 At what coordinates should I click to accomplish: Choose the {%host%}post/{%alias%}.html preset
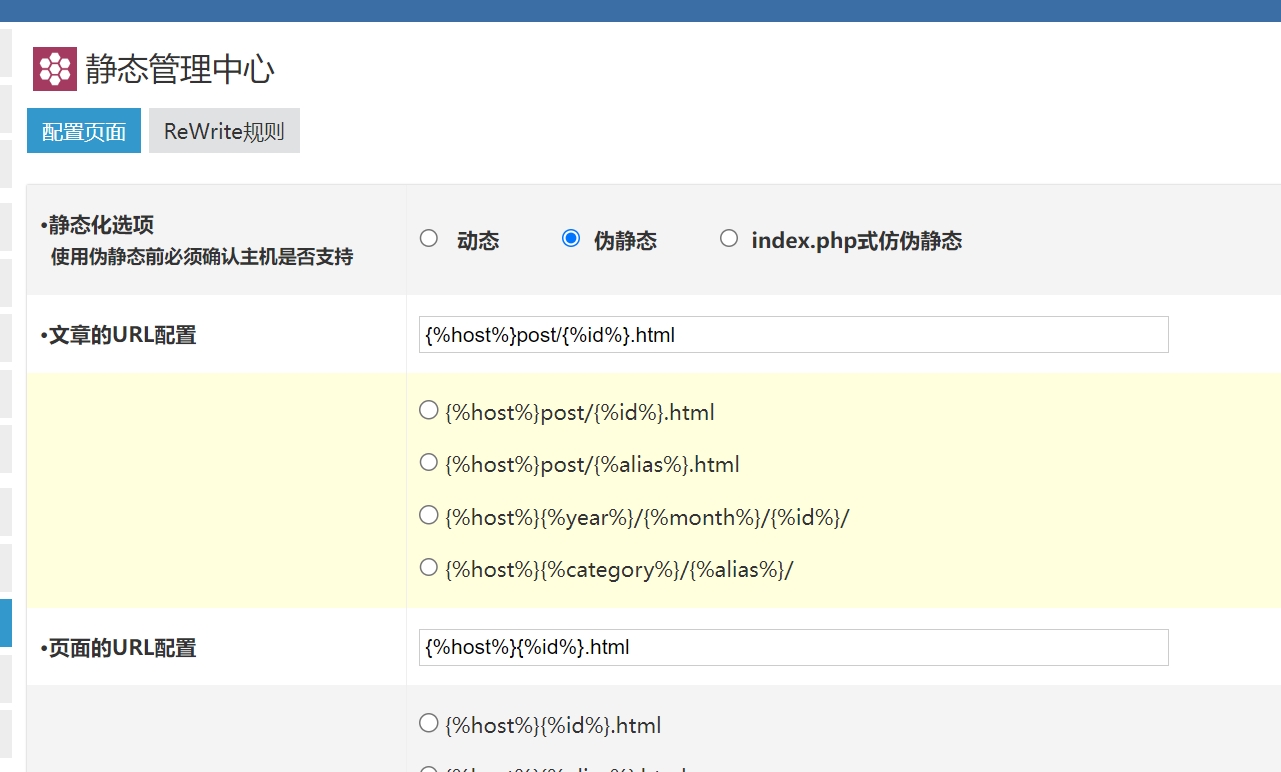click(429, 462)
